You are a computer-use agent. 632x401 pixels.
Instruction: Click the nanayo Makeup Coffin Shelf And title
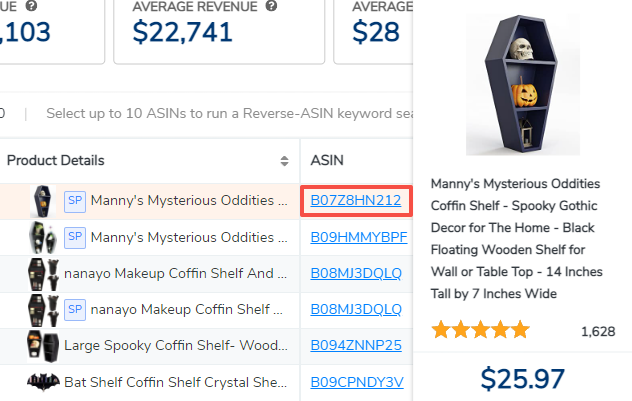coord(176,273)
